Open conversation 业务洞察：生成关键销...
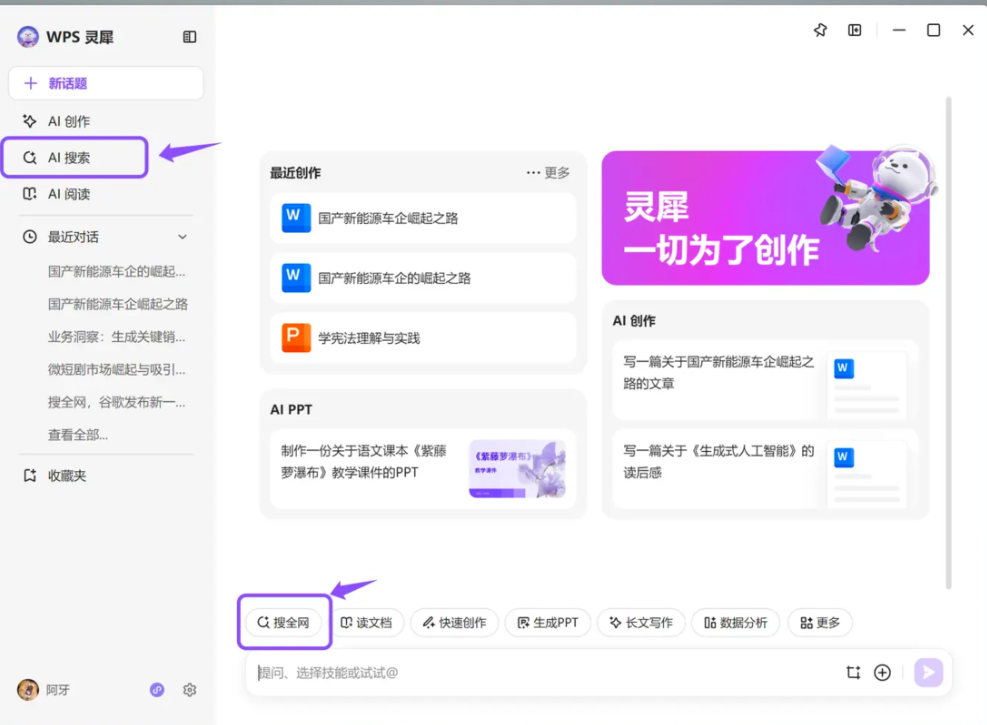 pyautogui.click(x=116, y=337)
